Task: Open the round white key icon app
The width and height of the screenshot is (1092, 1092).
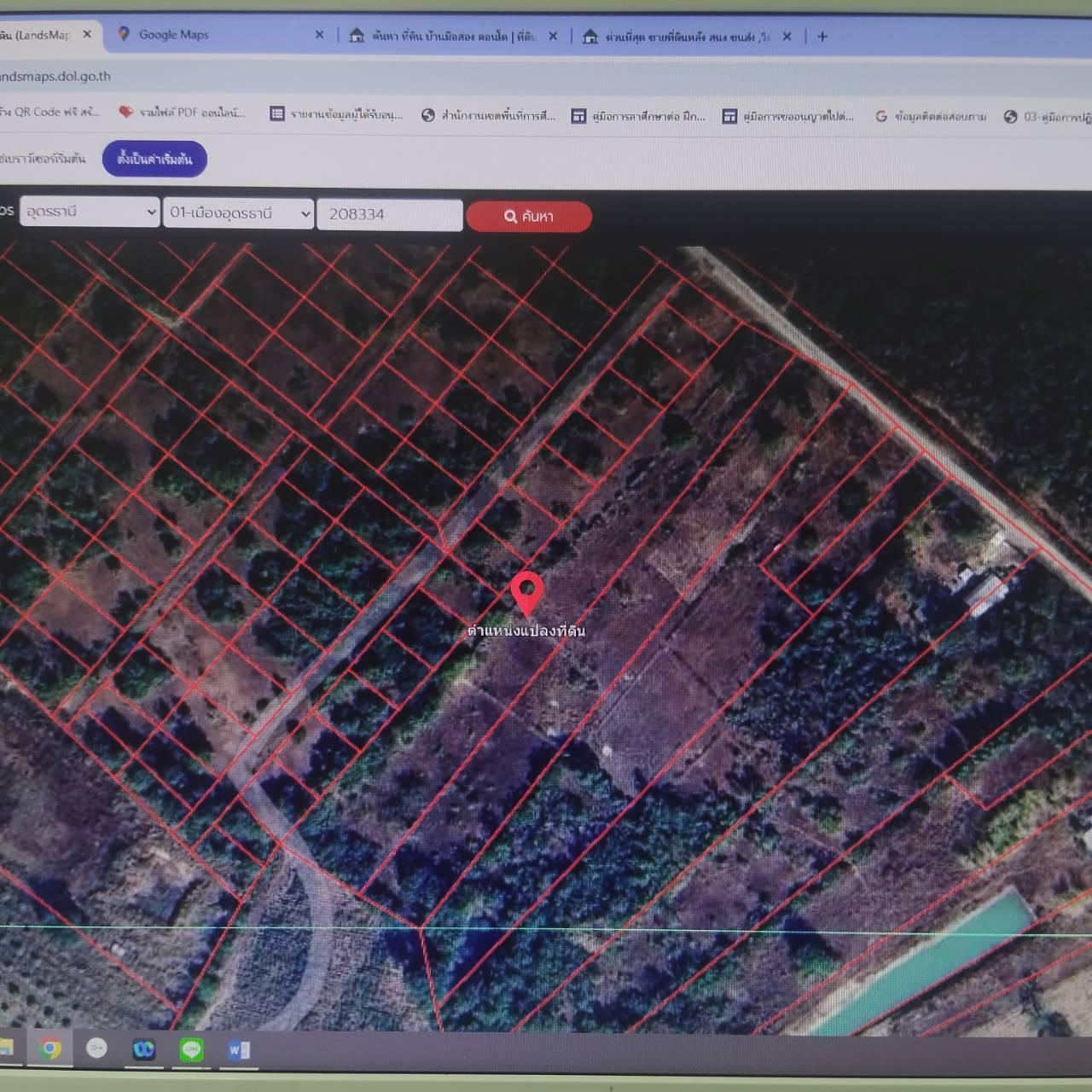Action: [x=97, y=1048]
